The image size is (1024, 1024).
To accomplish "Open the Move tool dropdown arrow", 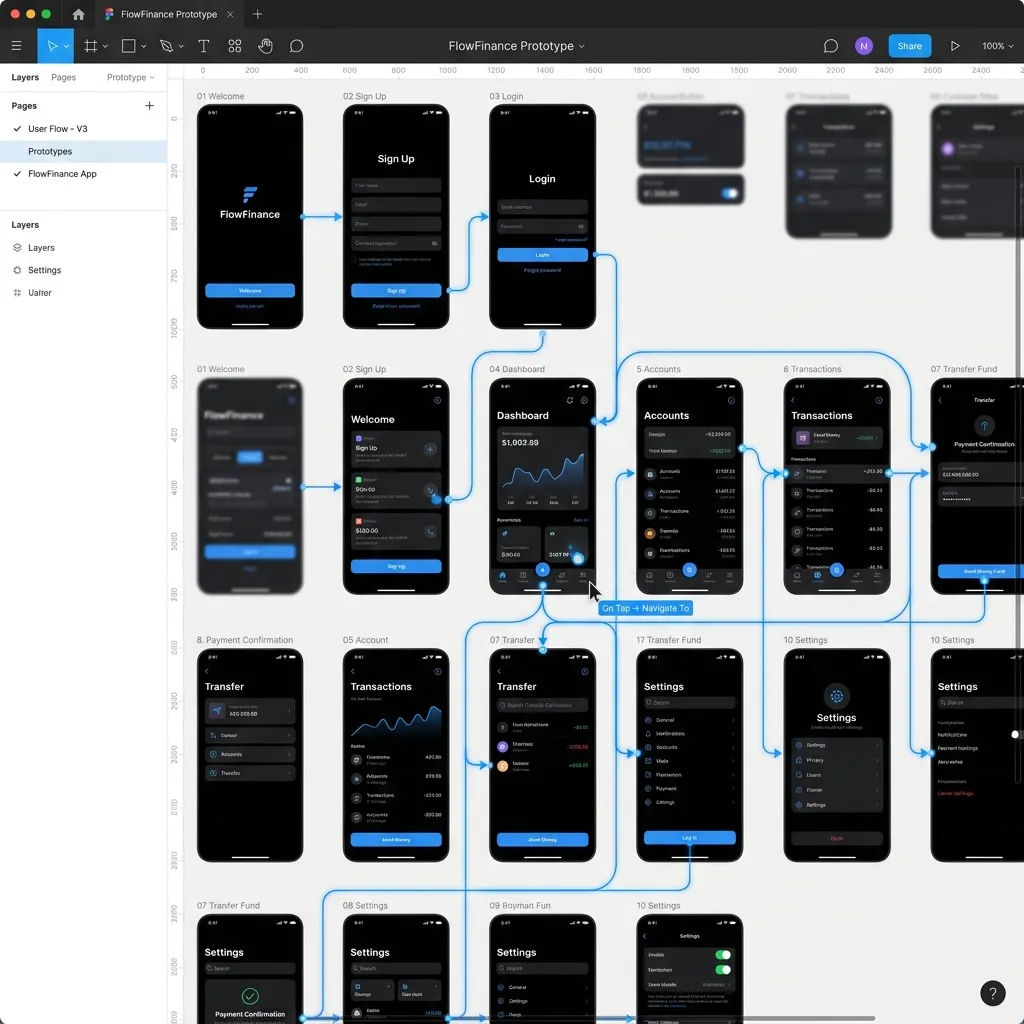I will [x=67, y=46].
